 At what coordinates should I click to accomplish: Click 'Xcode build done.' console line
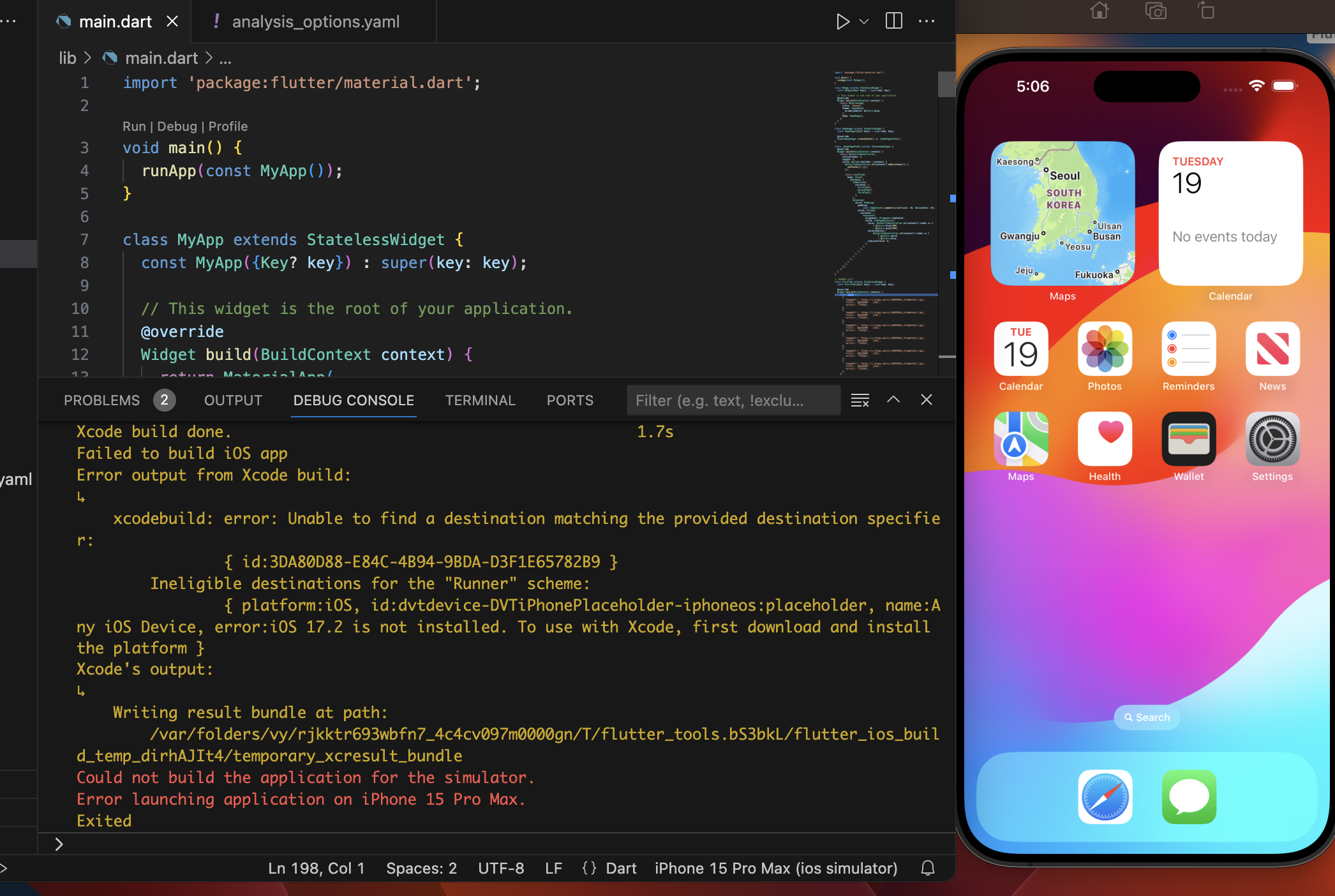154,431
